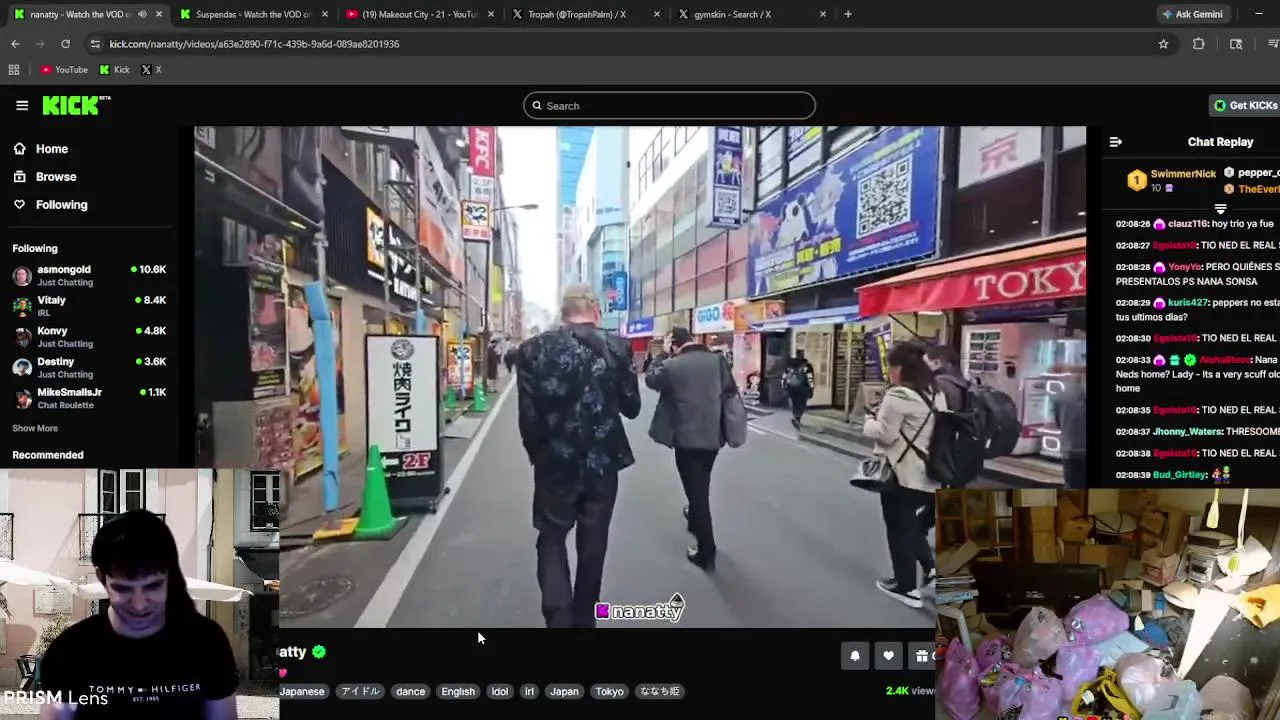
Task: Click the Recommended section heading
Action: click(48, 455)
